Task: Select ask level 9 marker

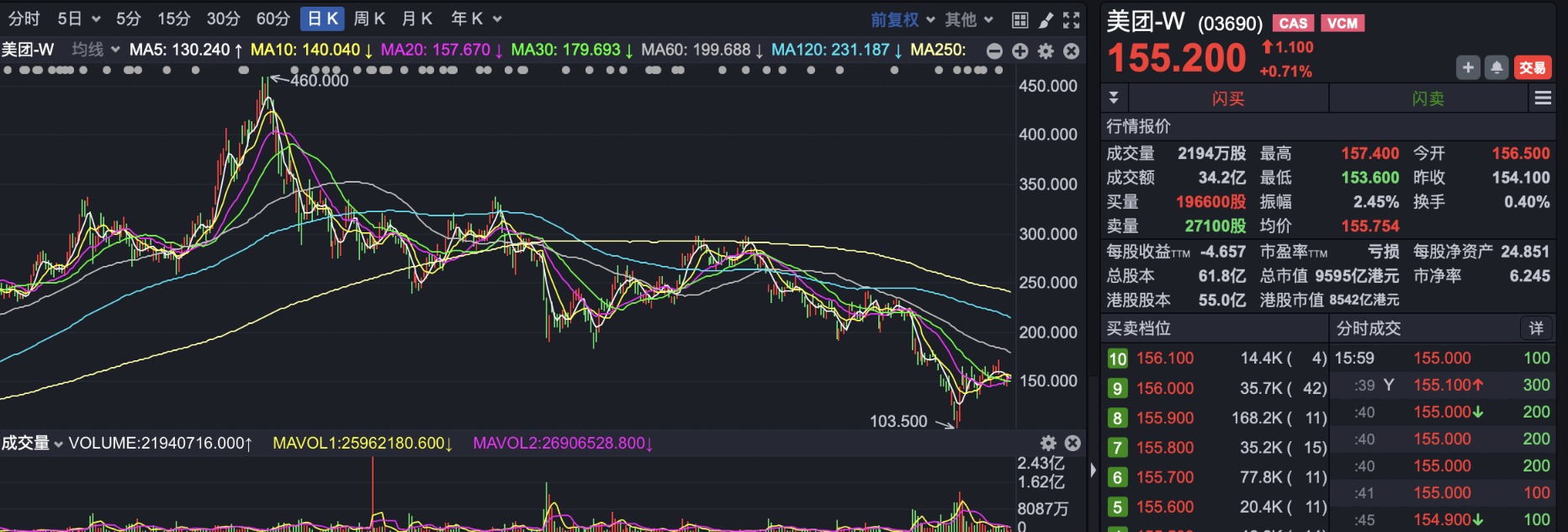Action: pos(1117,388)
